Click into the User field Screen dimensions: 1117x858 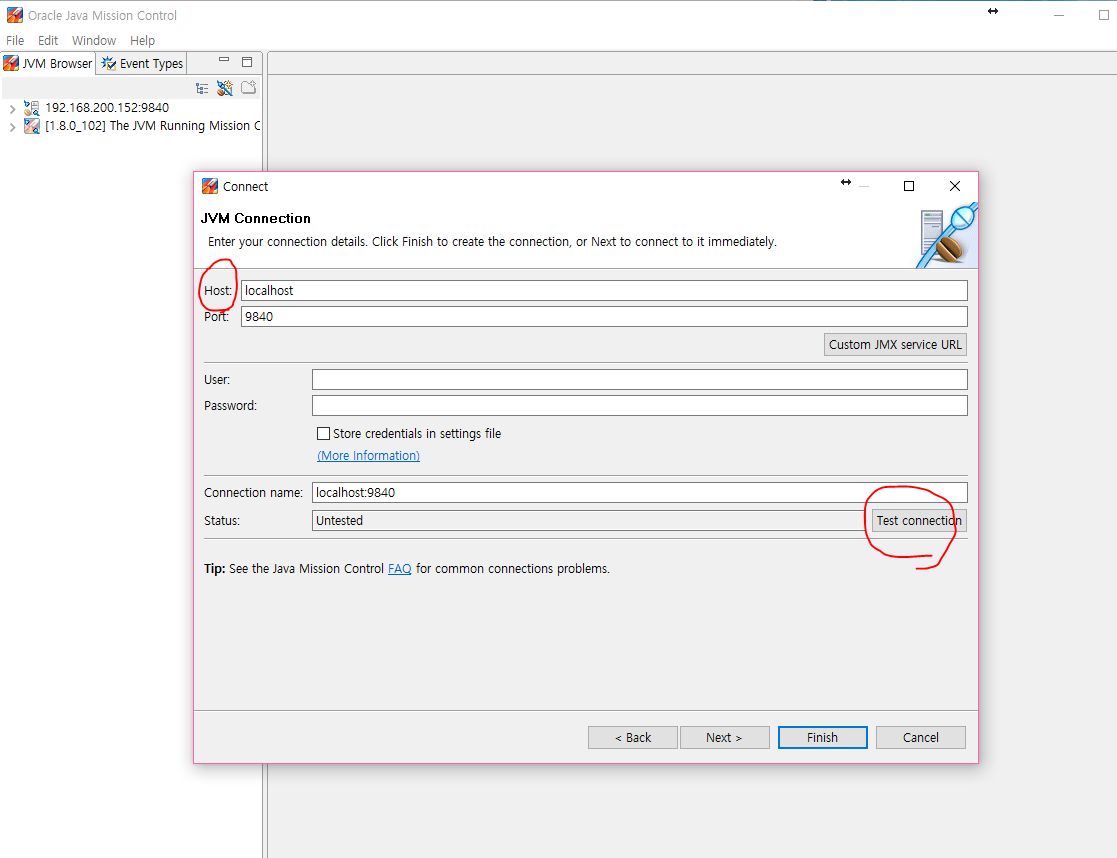640,379
